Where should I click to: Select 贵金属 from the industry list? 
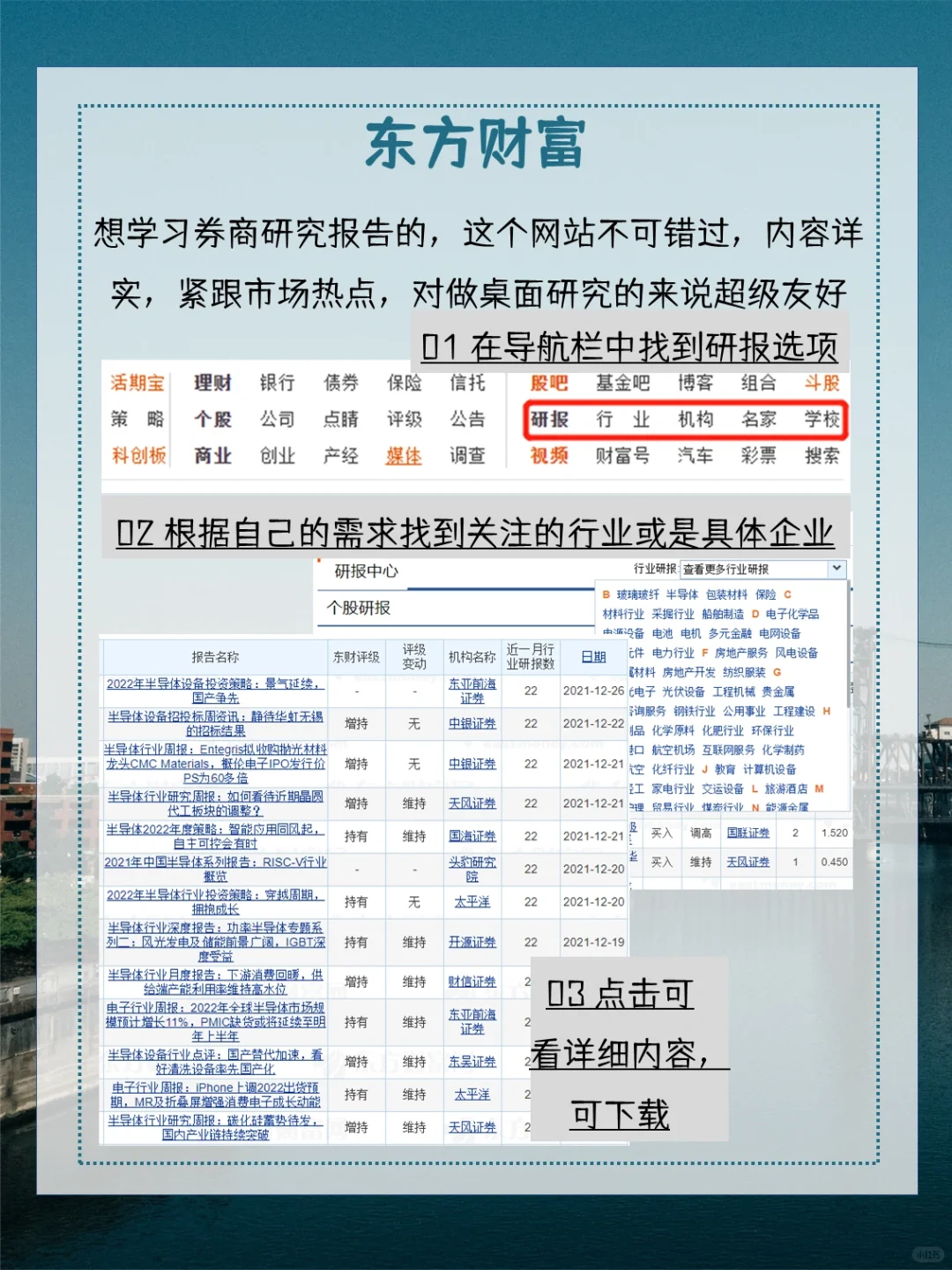tap(778, 691)
